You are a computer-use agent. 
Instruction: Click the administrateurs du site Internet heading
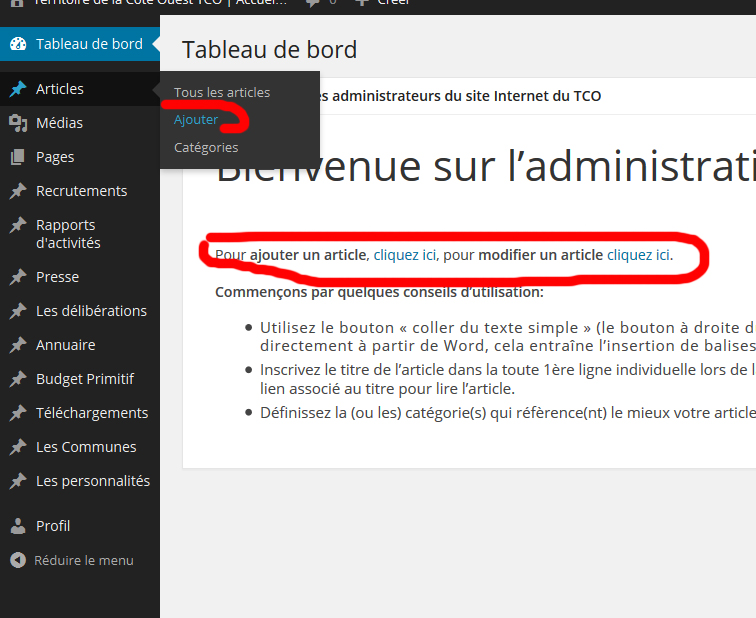pyautogui.click(x=460, y=96)
